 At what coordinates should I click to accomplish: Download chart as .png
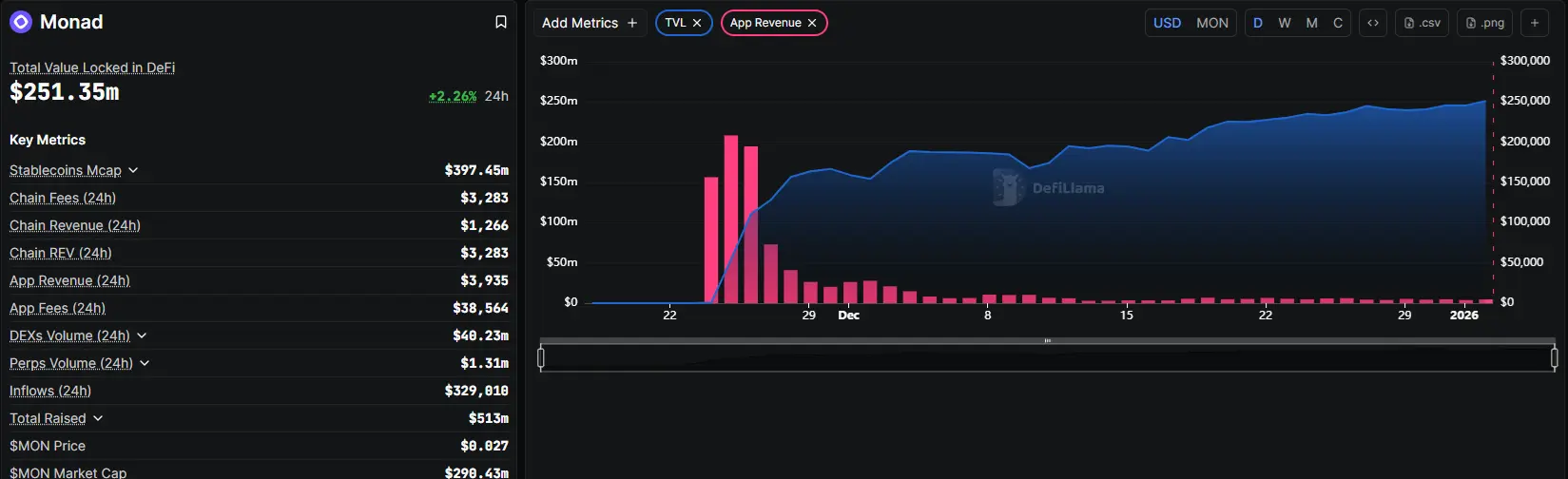pos(1485,23)
